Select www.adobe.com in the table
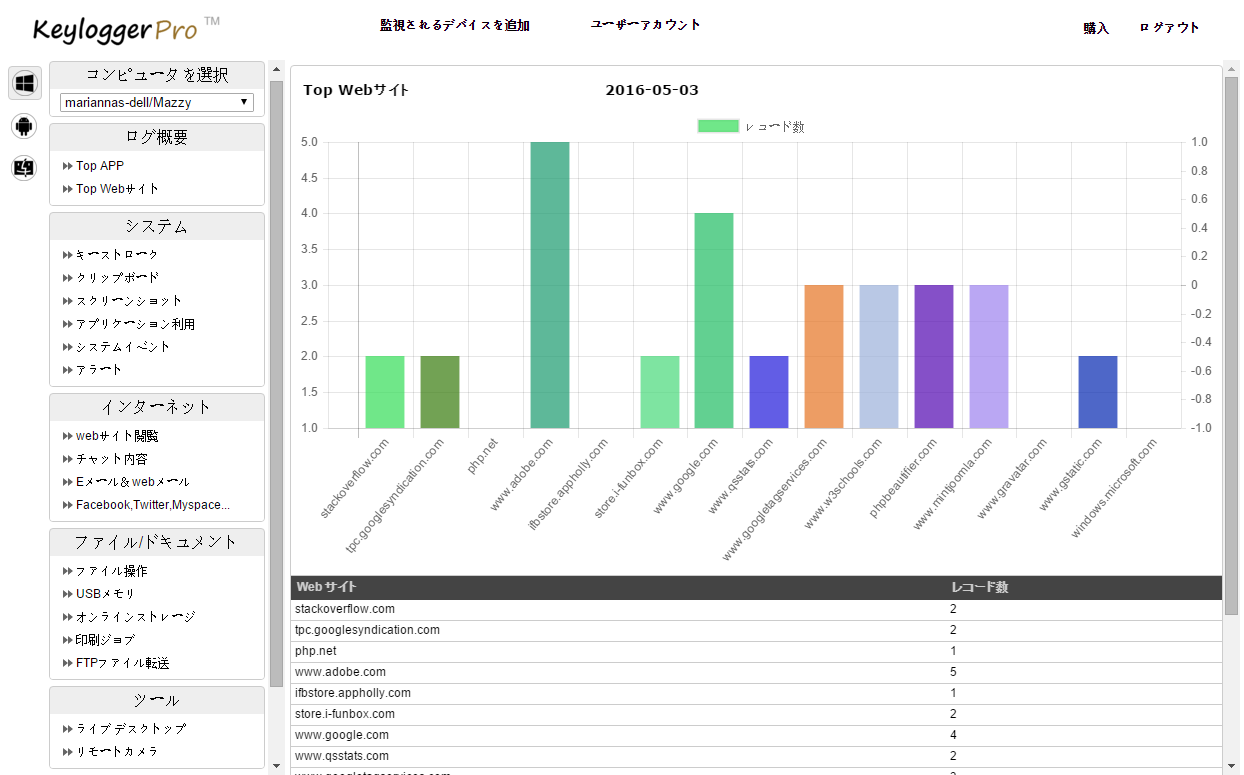The image size is (1244, 775). click(x=340, y=672)
